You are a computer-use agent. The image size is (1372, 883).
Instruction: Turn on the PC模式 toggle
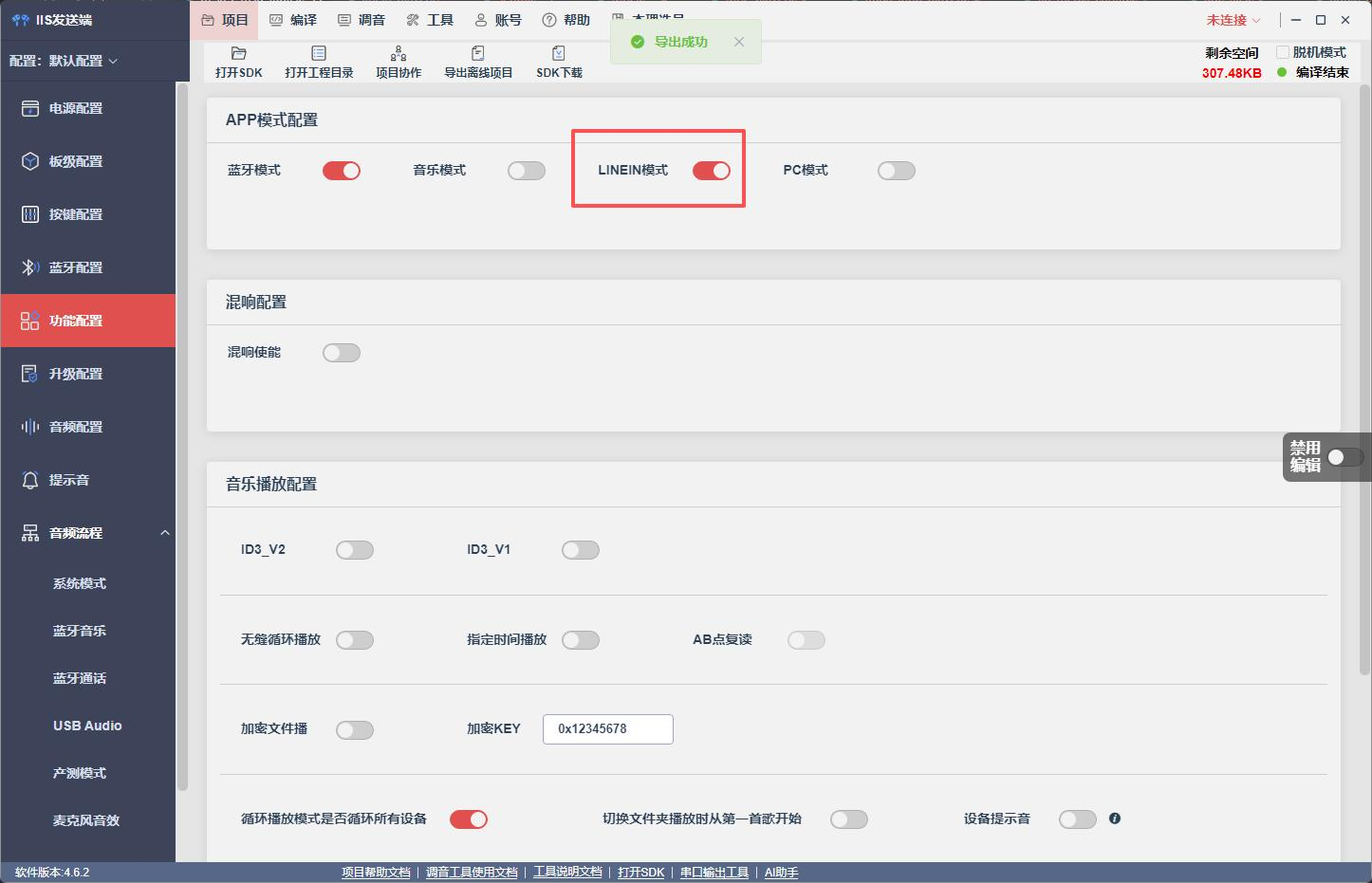(x=897, y=171)
